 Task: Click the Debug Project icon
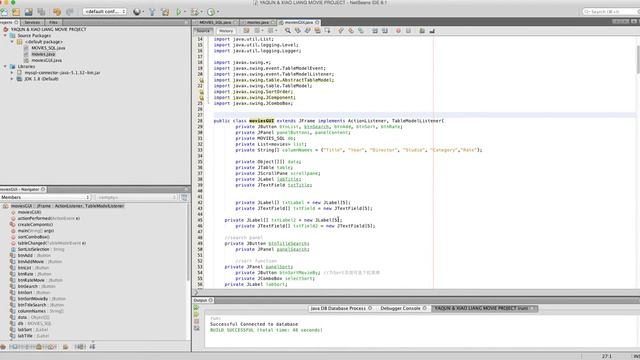pyautogui.click(x=195, y=12)
